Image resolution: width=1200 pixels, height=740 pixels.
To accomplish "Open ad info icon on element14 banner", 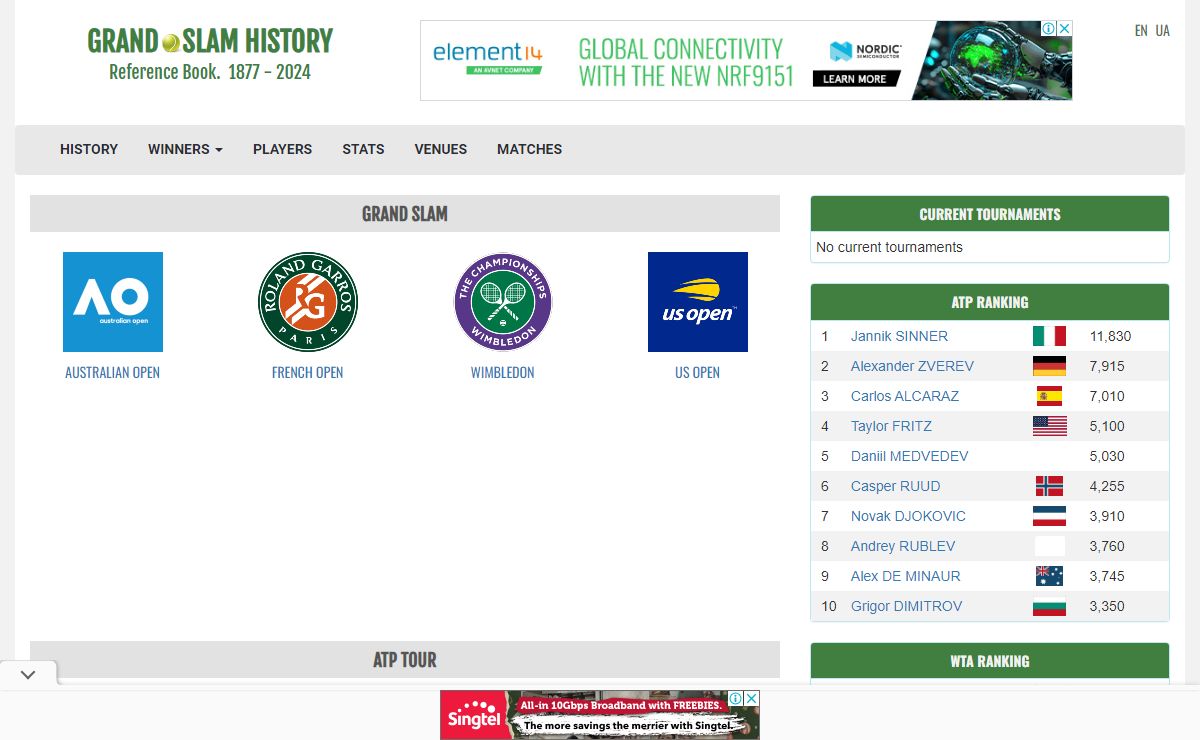I will point(1050,29).
